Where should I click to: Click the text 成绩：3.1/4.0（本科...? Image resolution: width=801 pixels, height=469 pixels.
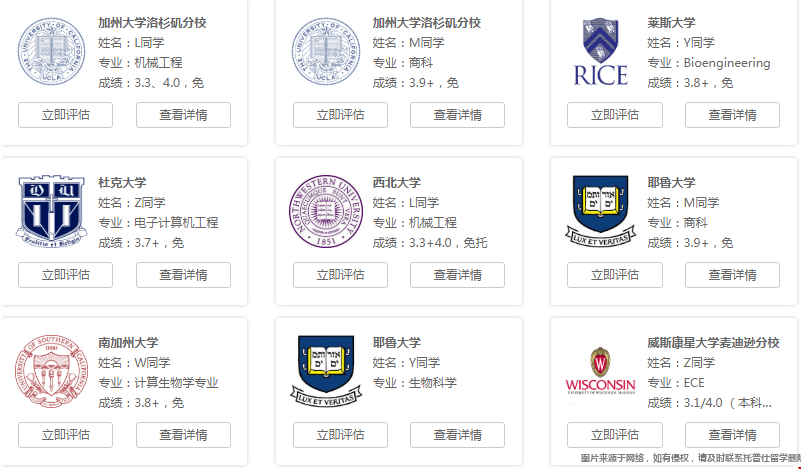click(710, 403)
